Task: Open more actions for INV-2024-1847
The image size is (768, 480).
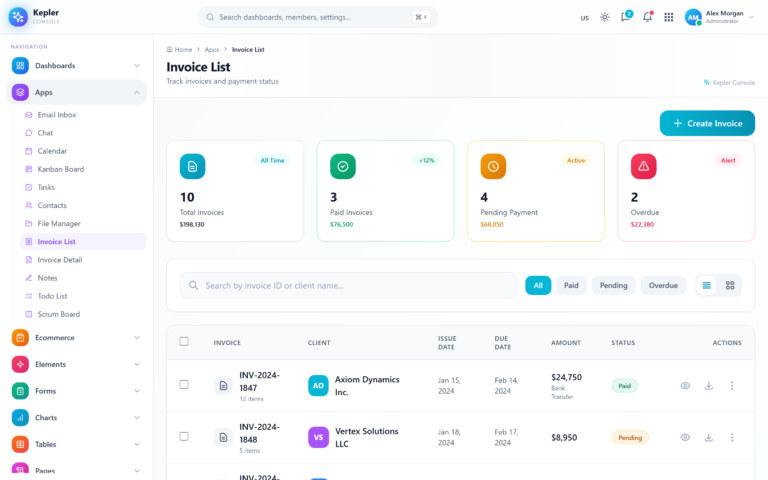Action: [732, 385]
